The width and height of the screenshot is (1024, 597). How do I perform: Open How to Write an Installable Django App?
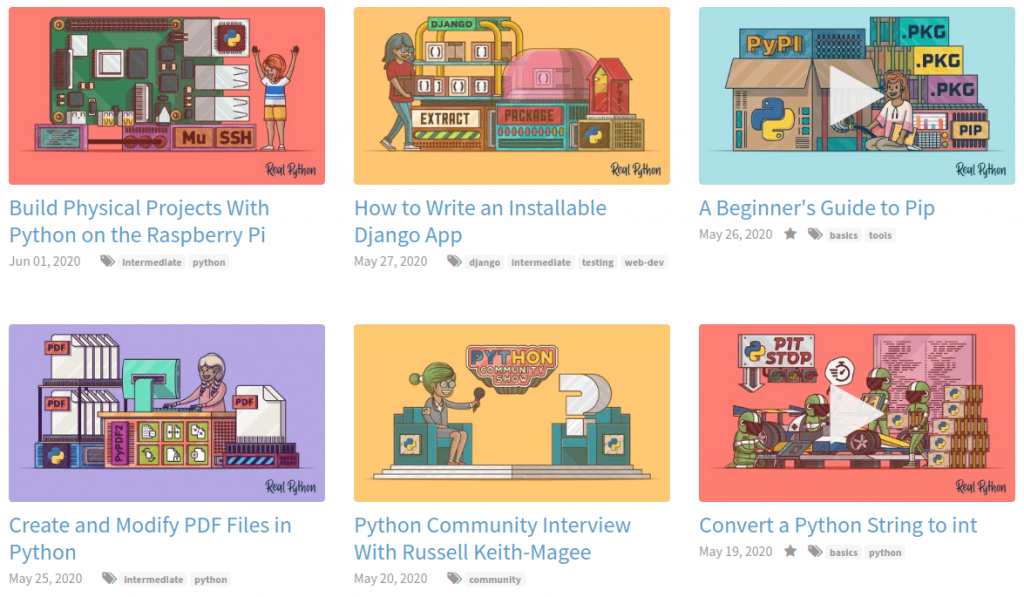[480, 222]
